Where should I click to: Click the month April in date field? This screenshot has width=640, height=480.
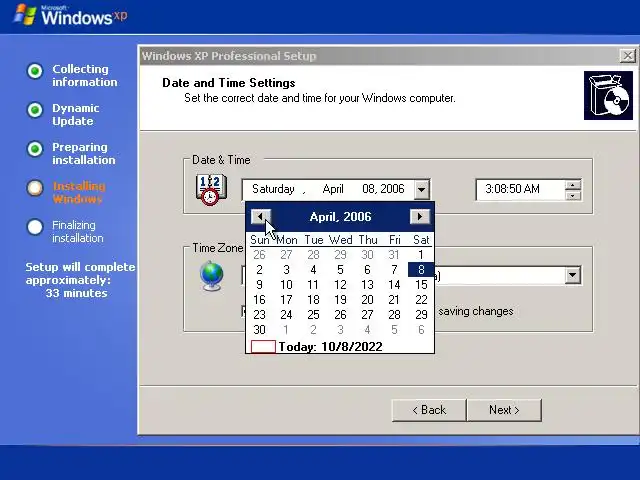click(333, 189)
